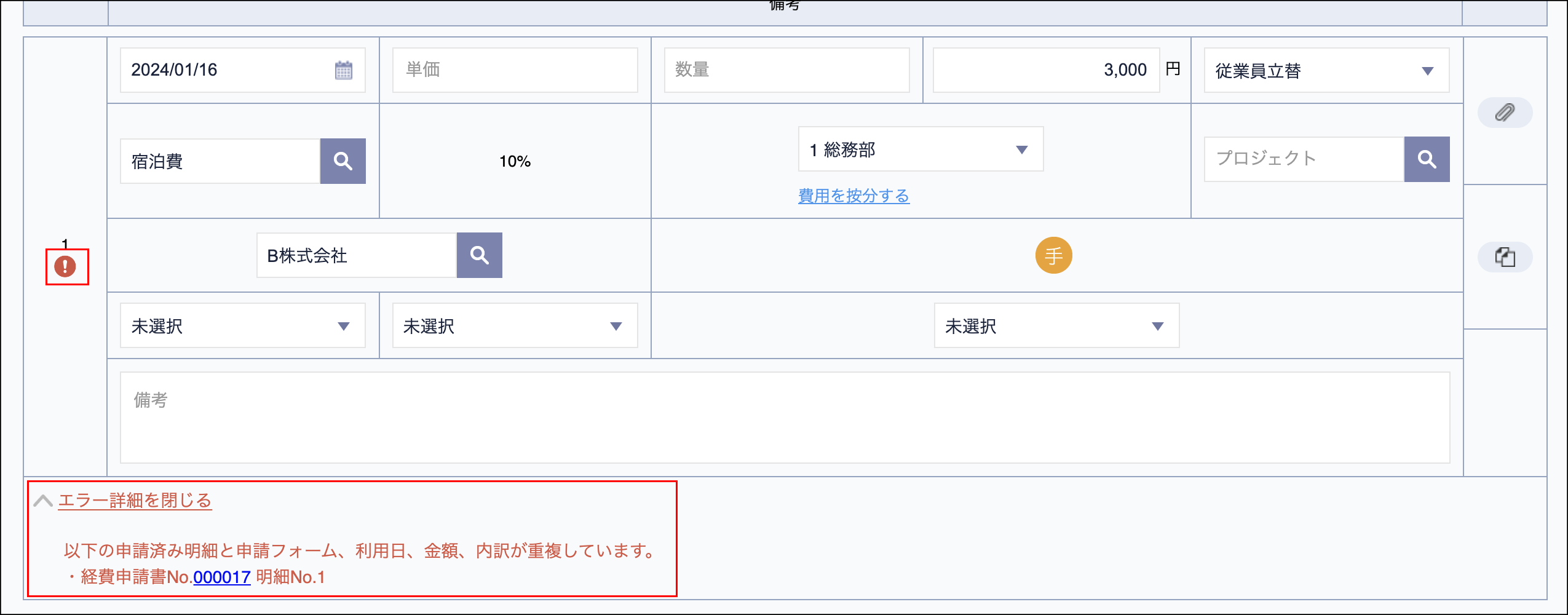Click the 宿泊費 category field

coord(220,161)
